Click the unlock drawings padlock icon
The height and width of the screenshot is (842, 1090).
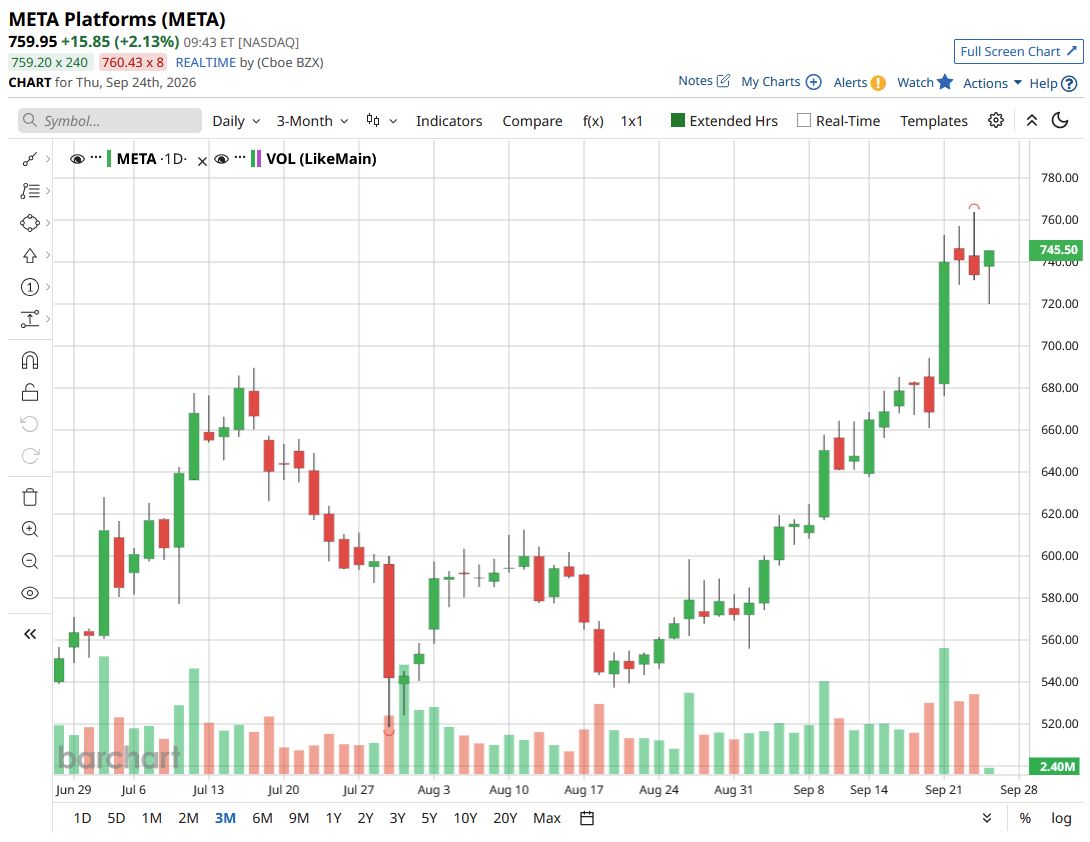(30, 392)
